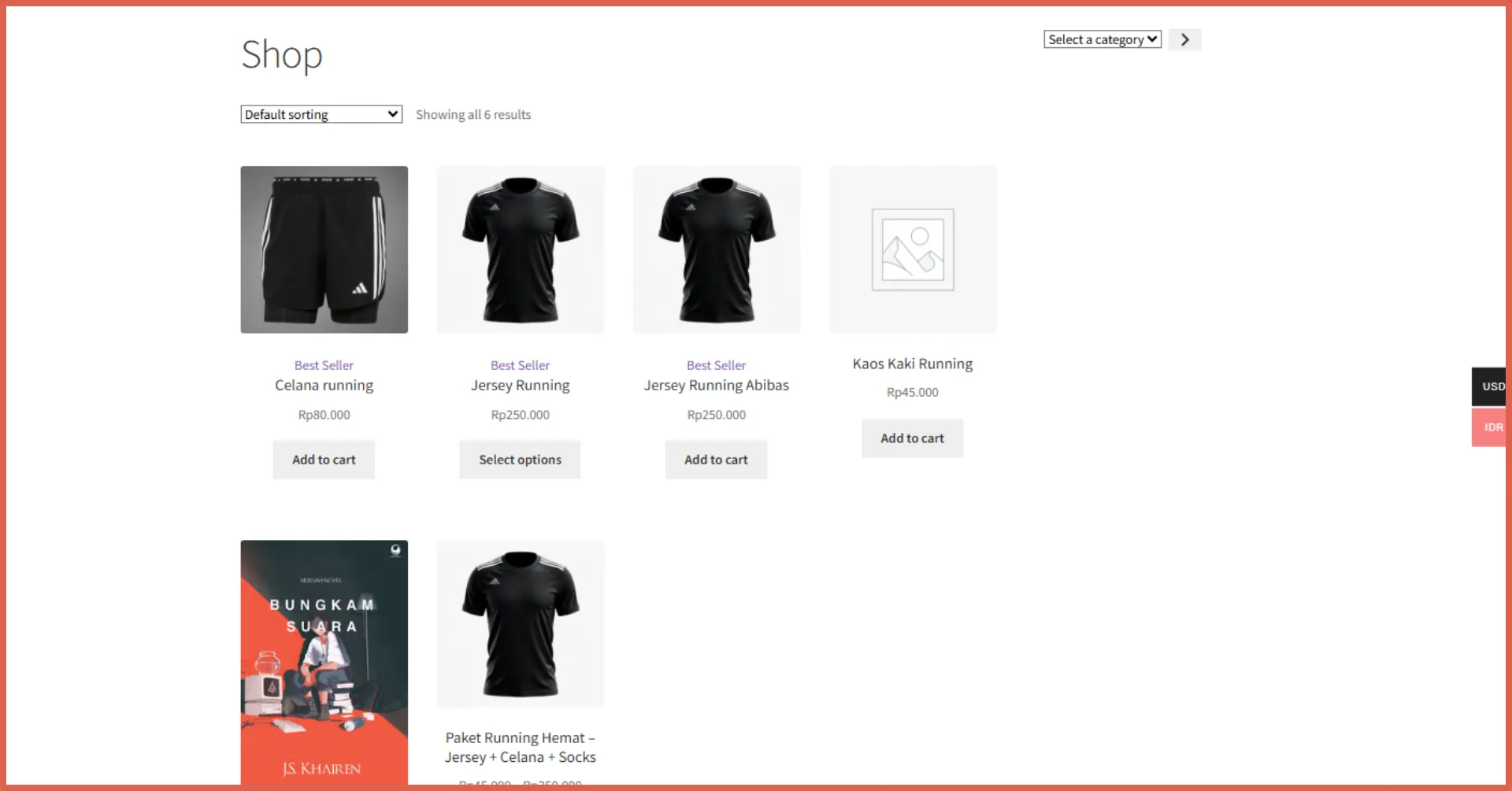Add Kaos Kaki Running to cart
The image size is (1512, 791).
coord(912,438)
